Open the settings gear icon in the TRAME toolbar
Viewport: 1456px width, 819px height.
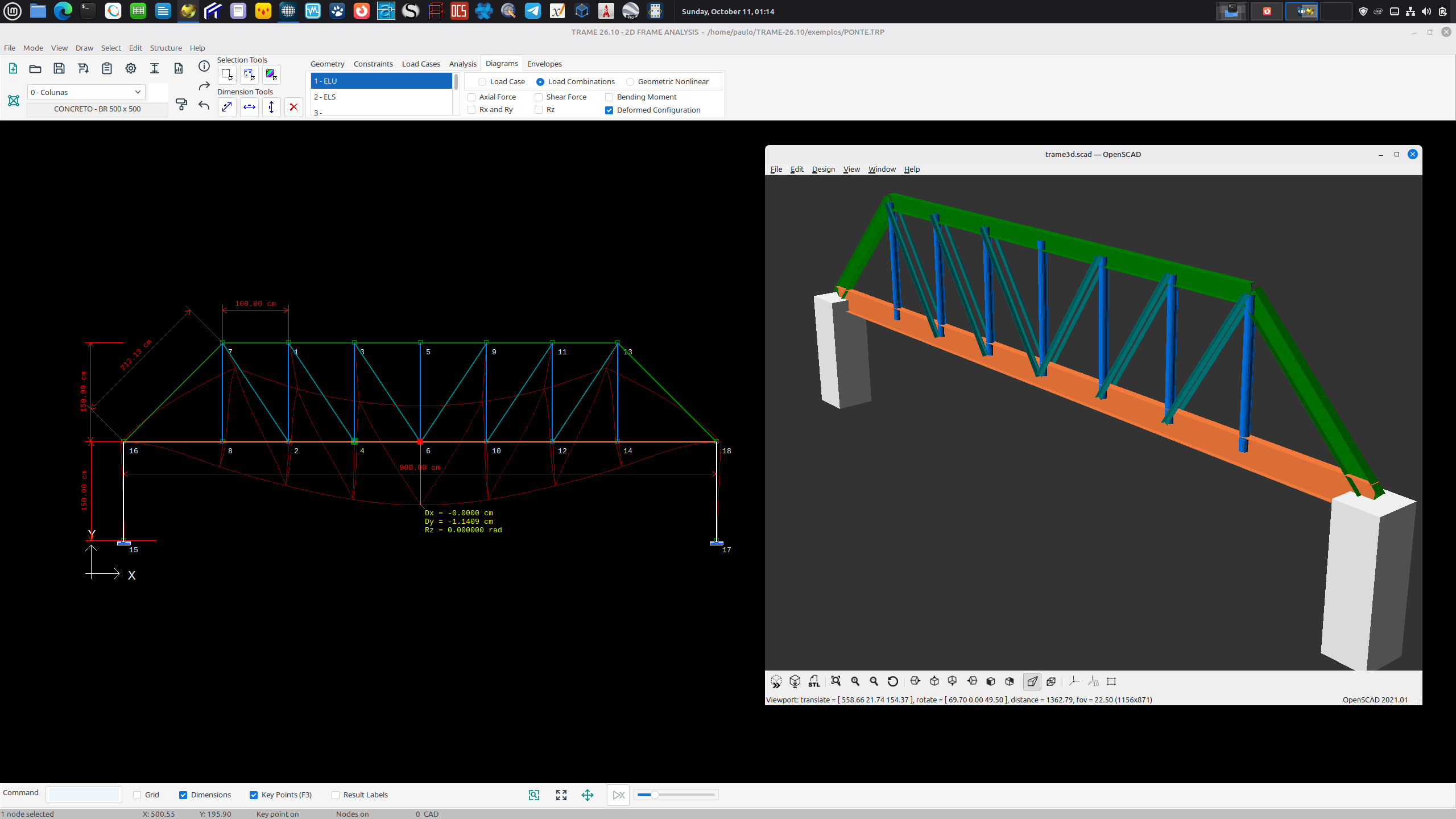click(x=131, y=68)
